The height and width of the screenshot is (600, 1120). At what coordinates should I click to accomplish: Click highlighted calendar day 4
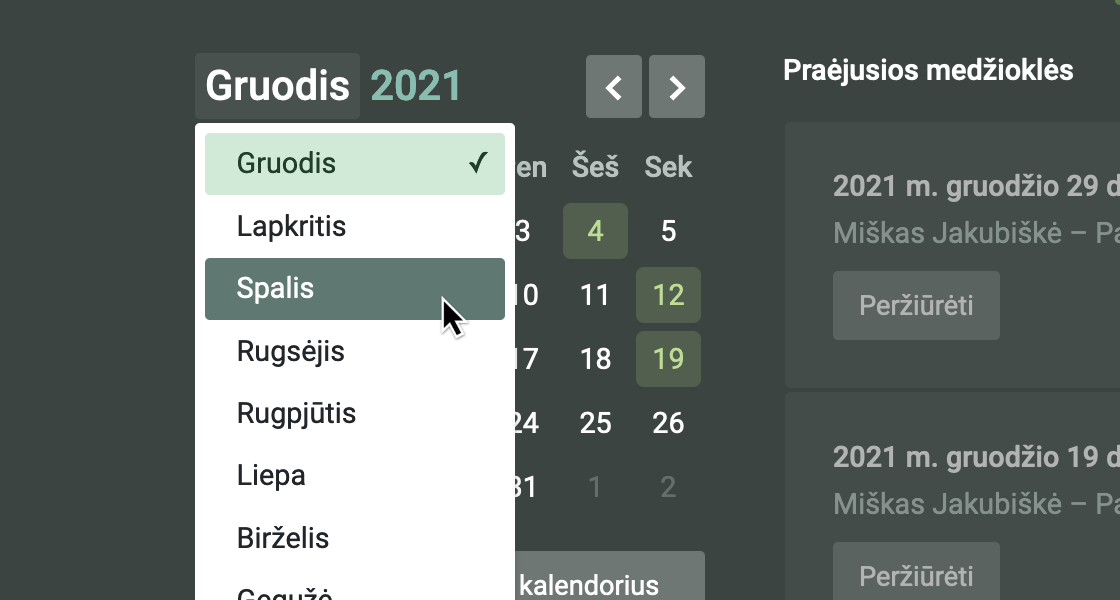point(596,232)
